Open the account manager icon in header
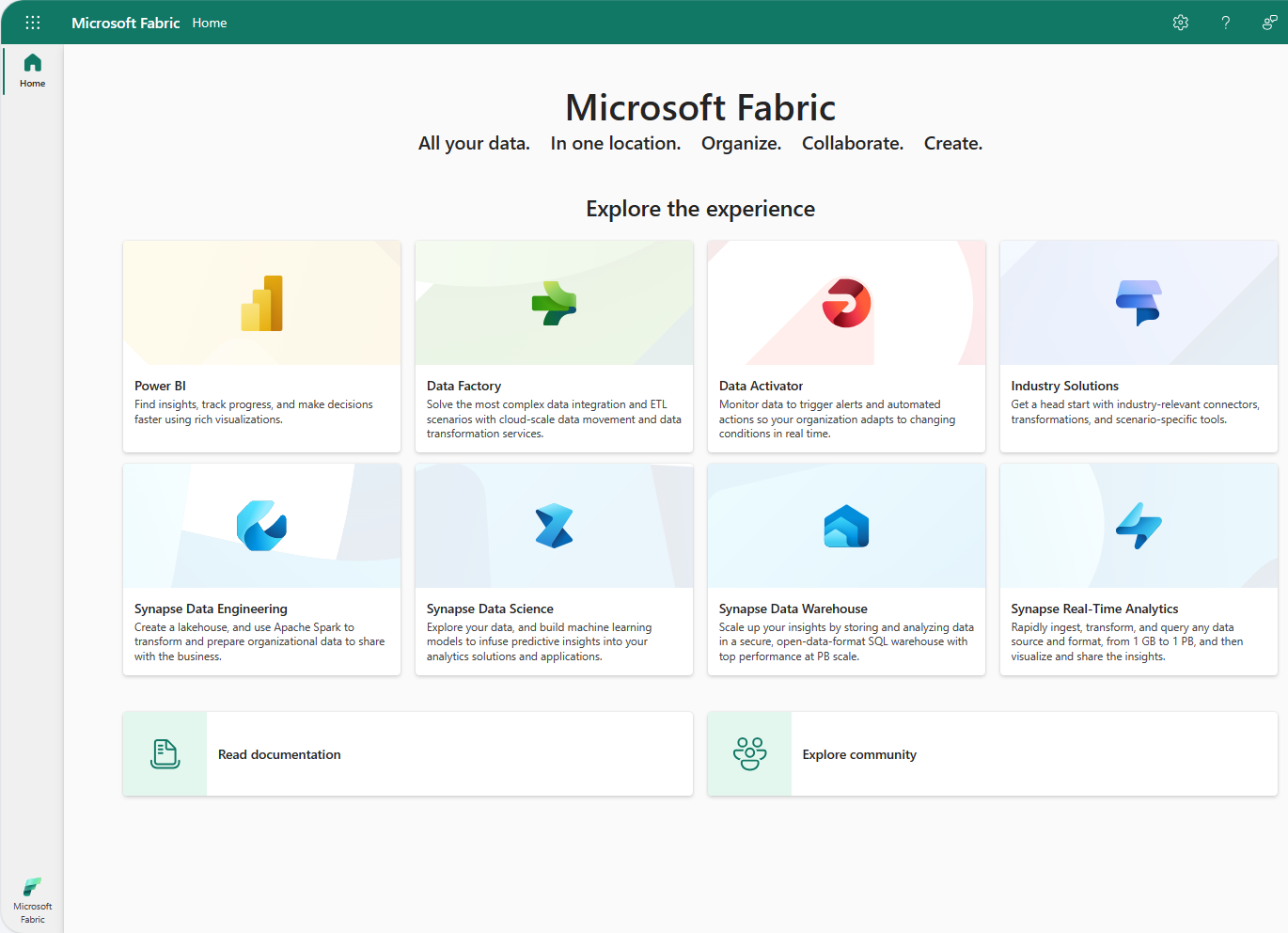Viewport: 1288px width, 933px height. [x=1269, y=23]
